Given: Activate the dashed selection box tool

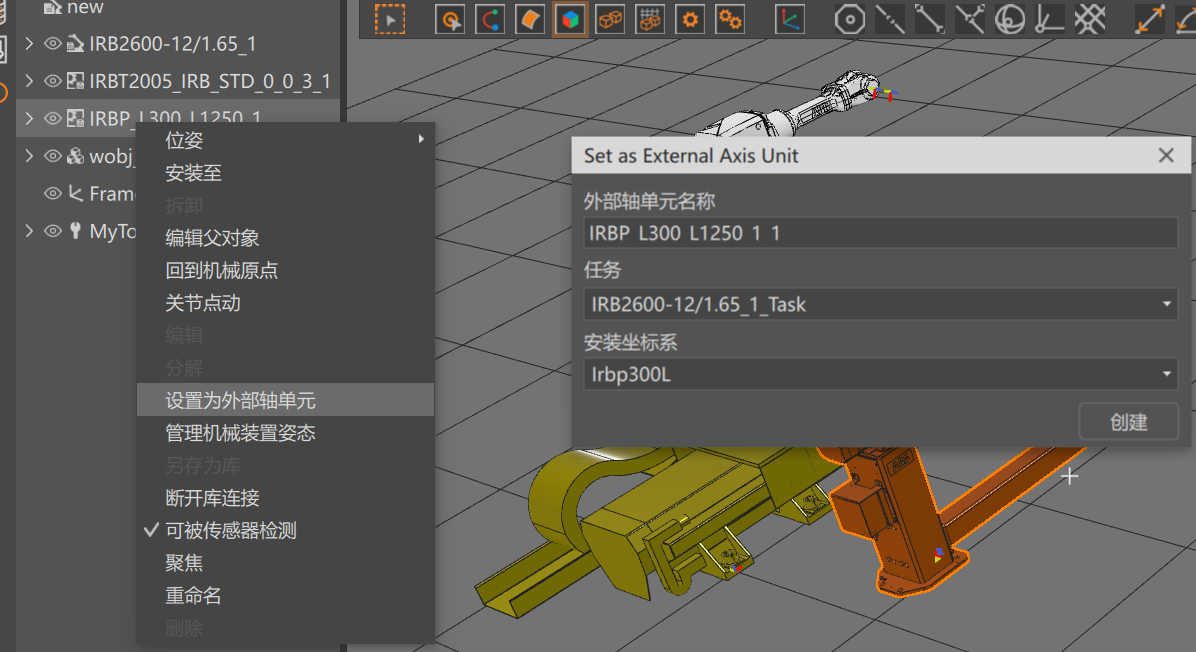Looking at the screenshot, I should coord(390,19).
